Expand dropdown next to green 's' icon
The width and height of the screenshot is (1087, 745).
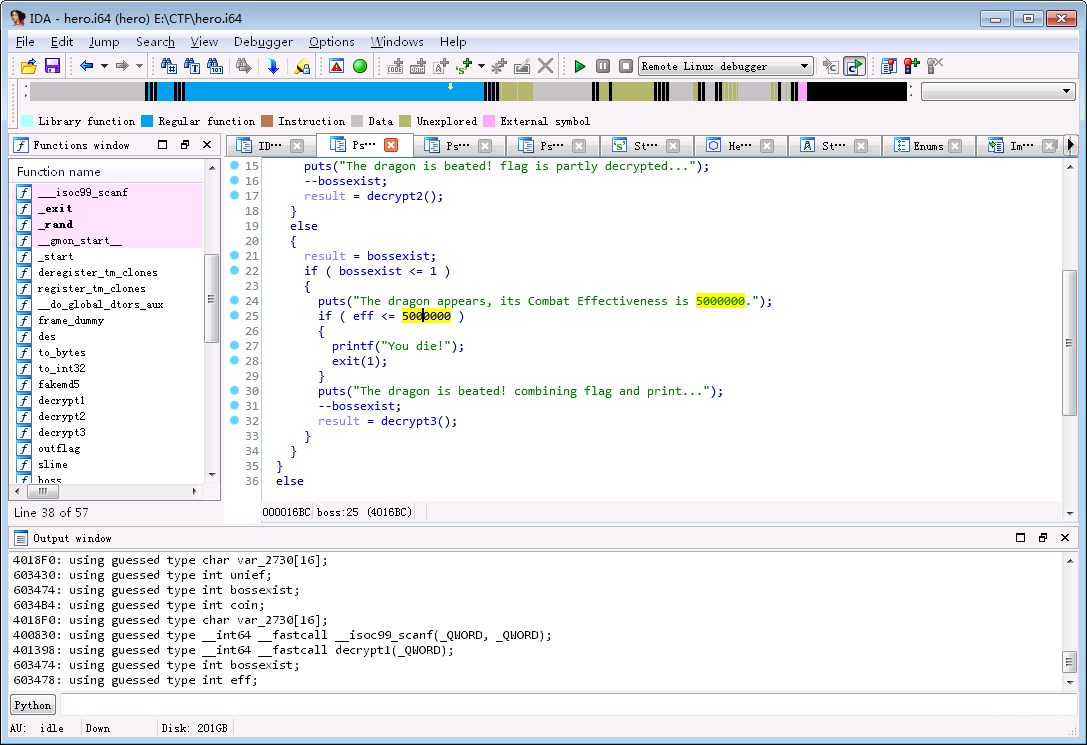481,66
